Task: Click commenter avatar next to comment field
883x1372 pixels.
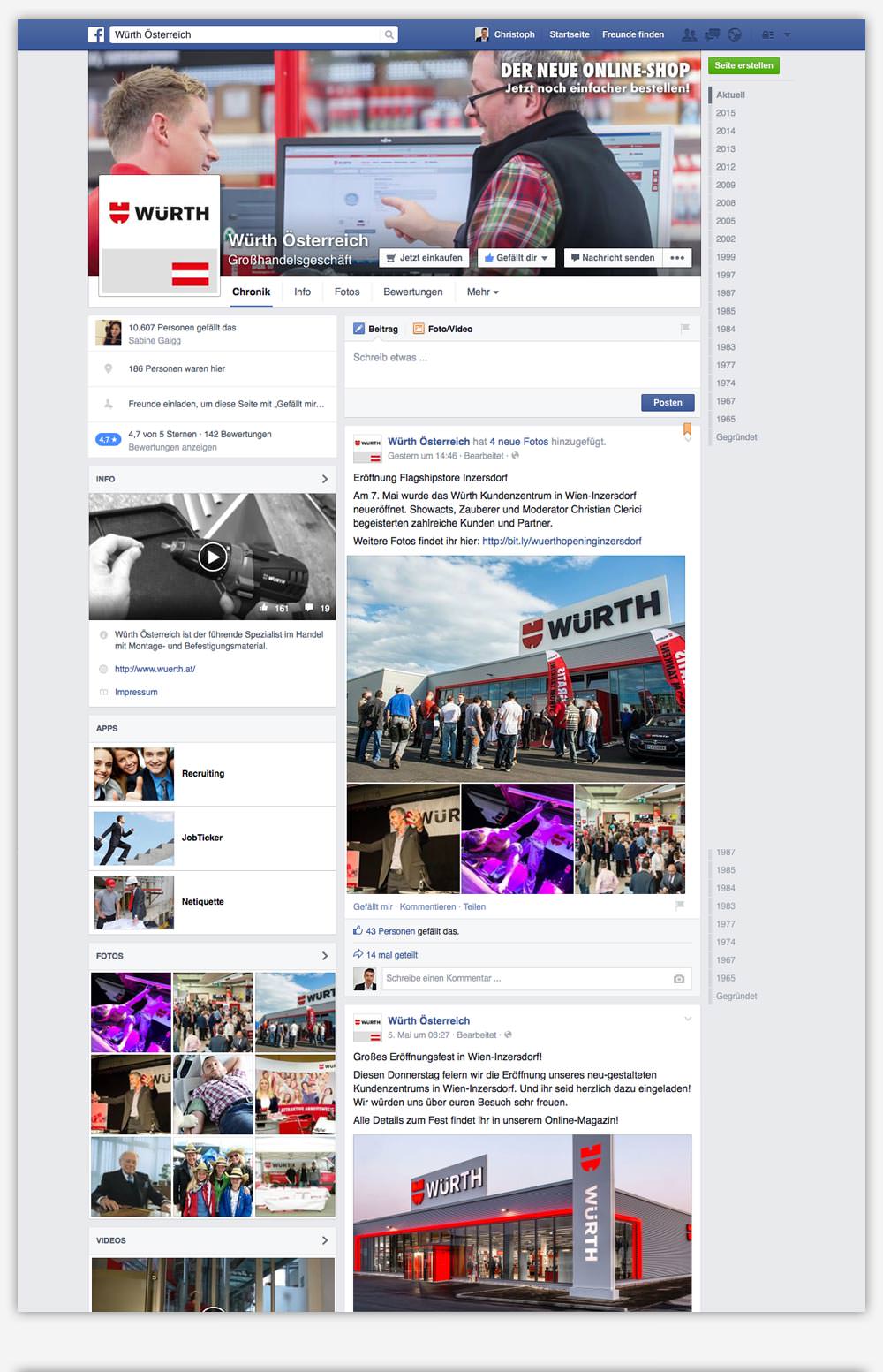Action: tap(366, 979)
